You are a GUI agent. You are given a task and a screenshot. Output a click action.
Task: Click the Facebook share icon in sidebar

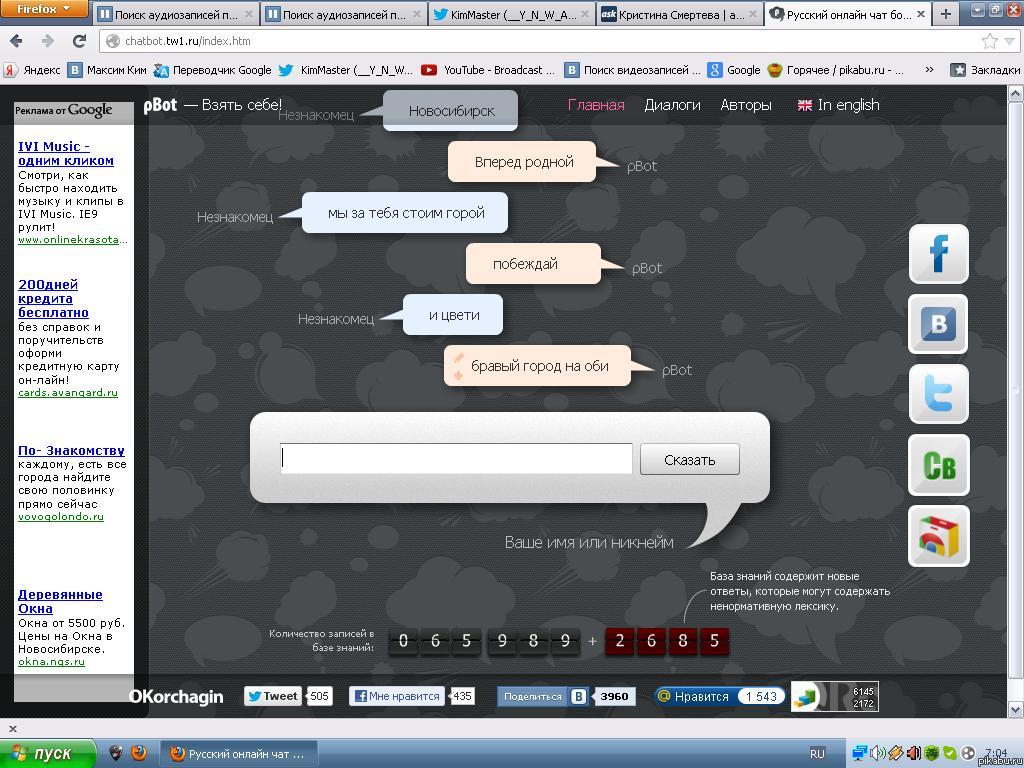(938, 254)
